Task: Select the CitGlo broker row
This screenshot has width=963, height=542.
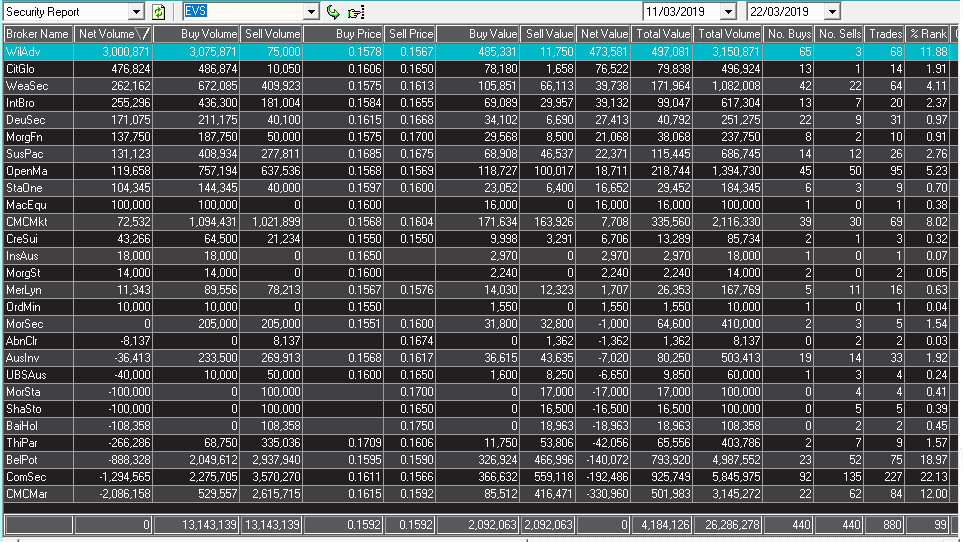Action: [x=480, y=69]
